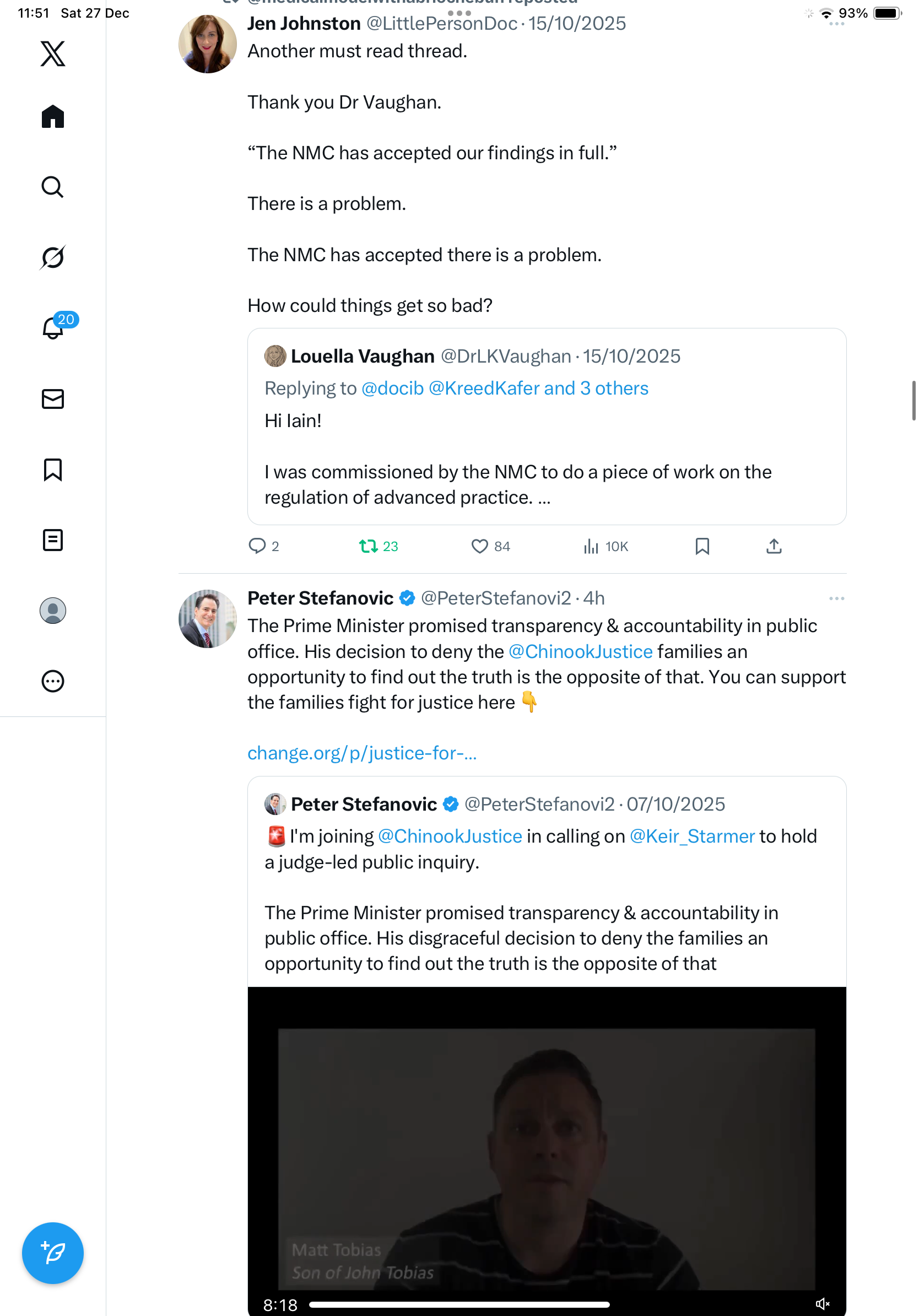
Task: Like Jen Johnston's post
Action: [x=479, y=546]
